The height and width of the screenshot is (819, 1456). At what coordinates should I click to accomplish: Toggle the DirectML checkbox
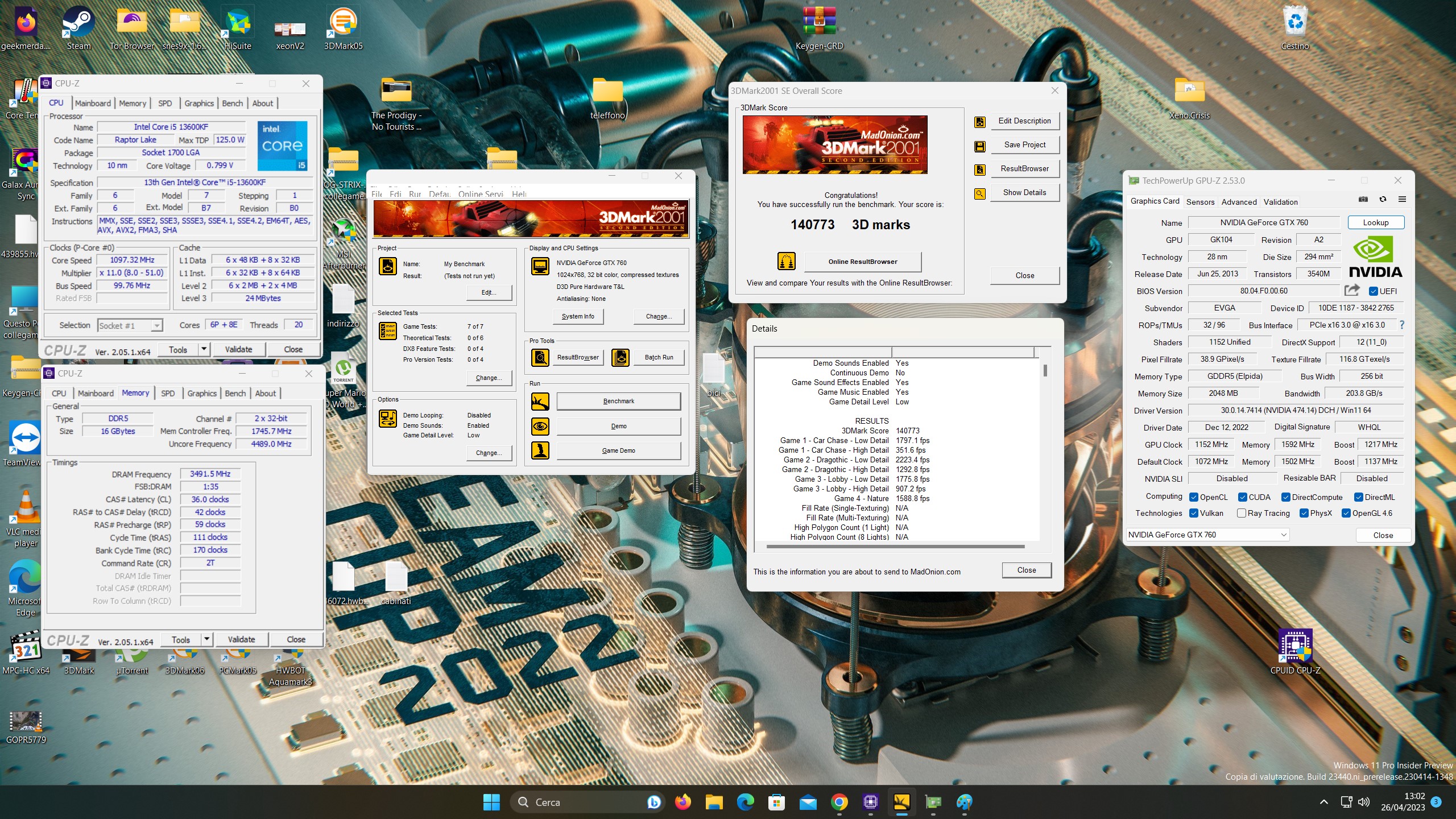point(1359,497)
